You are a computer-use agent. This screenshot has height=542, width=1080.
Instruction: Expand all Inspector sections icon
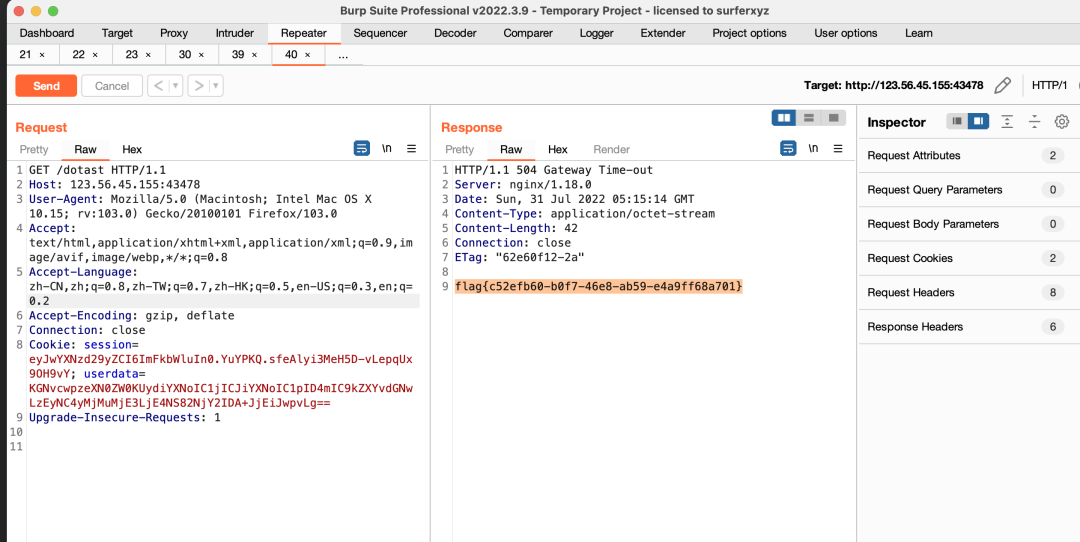click(1007, 122)
